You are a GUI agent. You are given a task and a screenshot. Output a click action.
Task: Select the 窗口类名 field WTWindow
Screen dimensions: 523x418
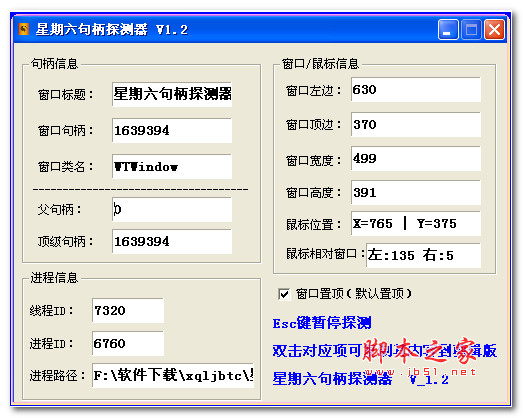point(172,166)
